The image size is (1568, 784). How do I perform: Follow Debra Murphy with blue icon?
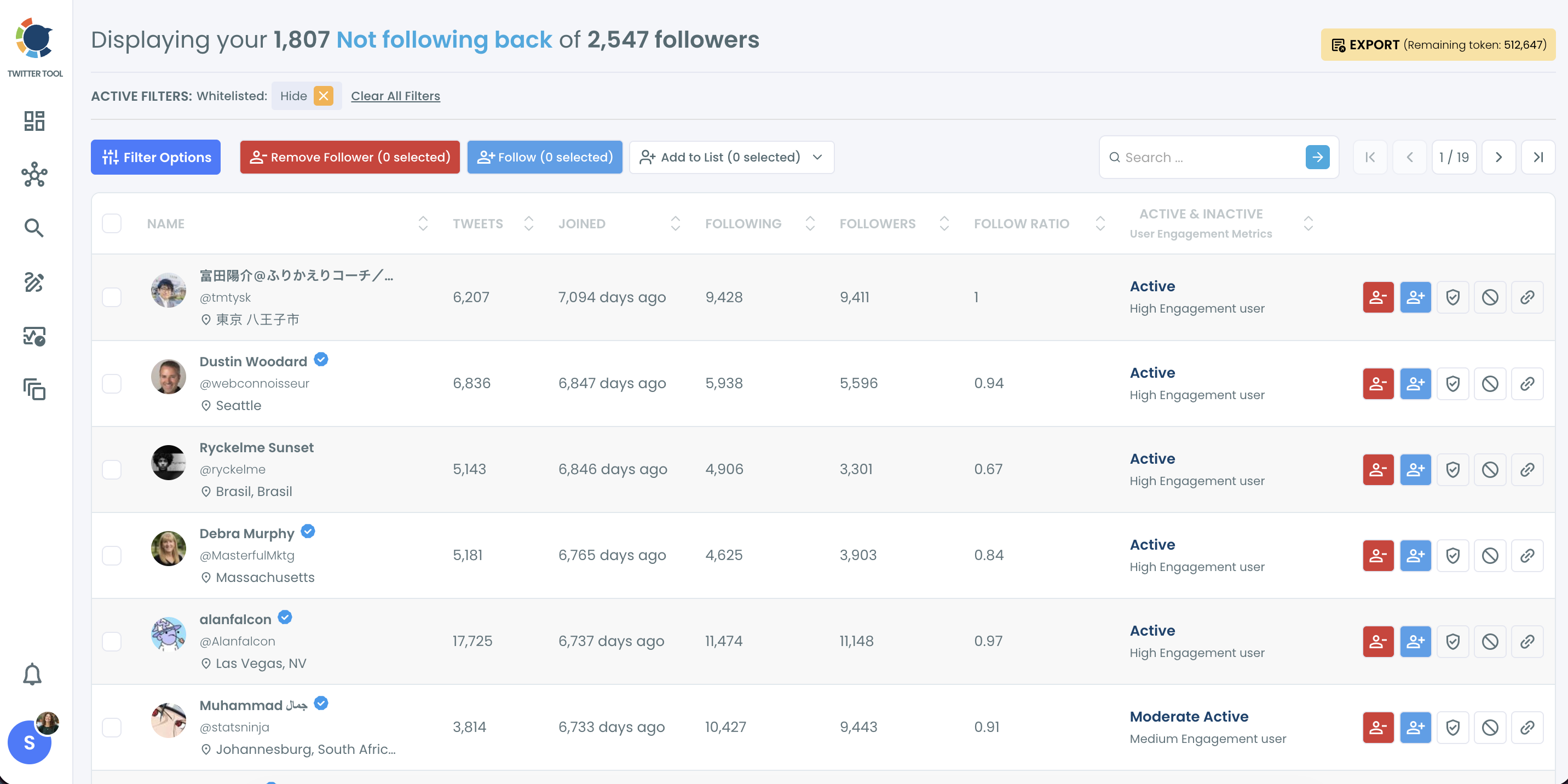point(1415,555)
